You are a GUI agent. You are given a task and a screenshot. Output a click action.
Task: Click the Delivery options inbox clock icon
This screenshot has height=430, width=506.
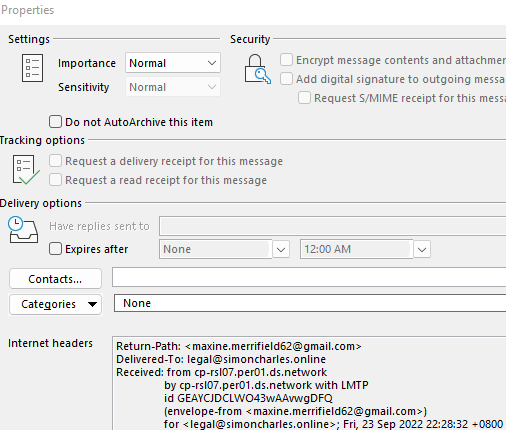[x=23, y=230]
